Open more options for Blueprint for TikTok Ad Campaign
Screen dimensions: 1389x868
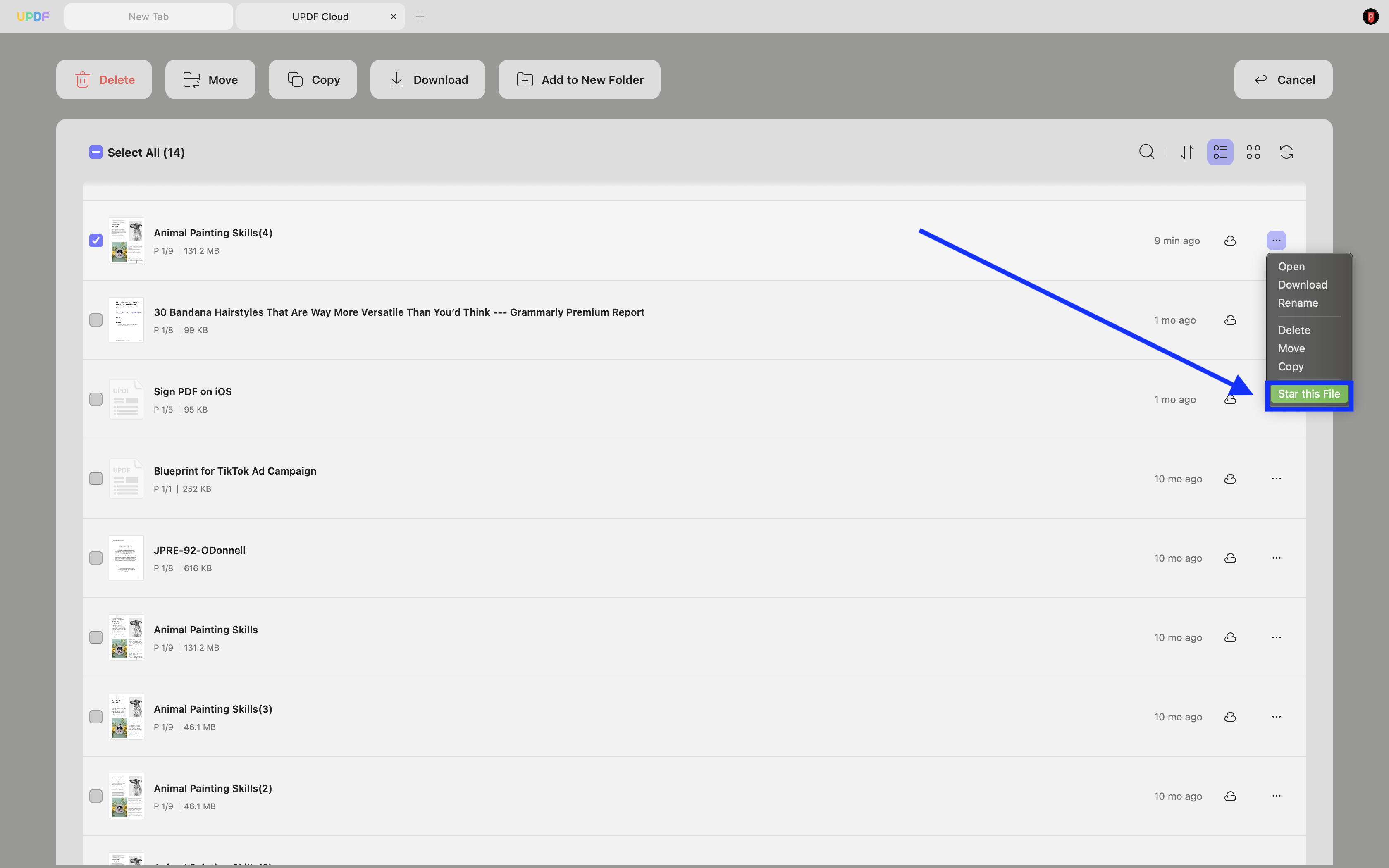(x=1276, y=479)
